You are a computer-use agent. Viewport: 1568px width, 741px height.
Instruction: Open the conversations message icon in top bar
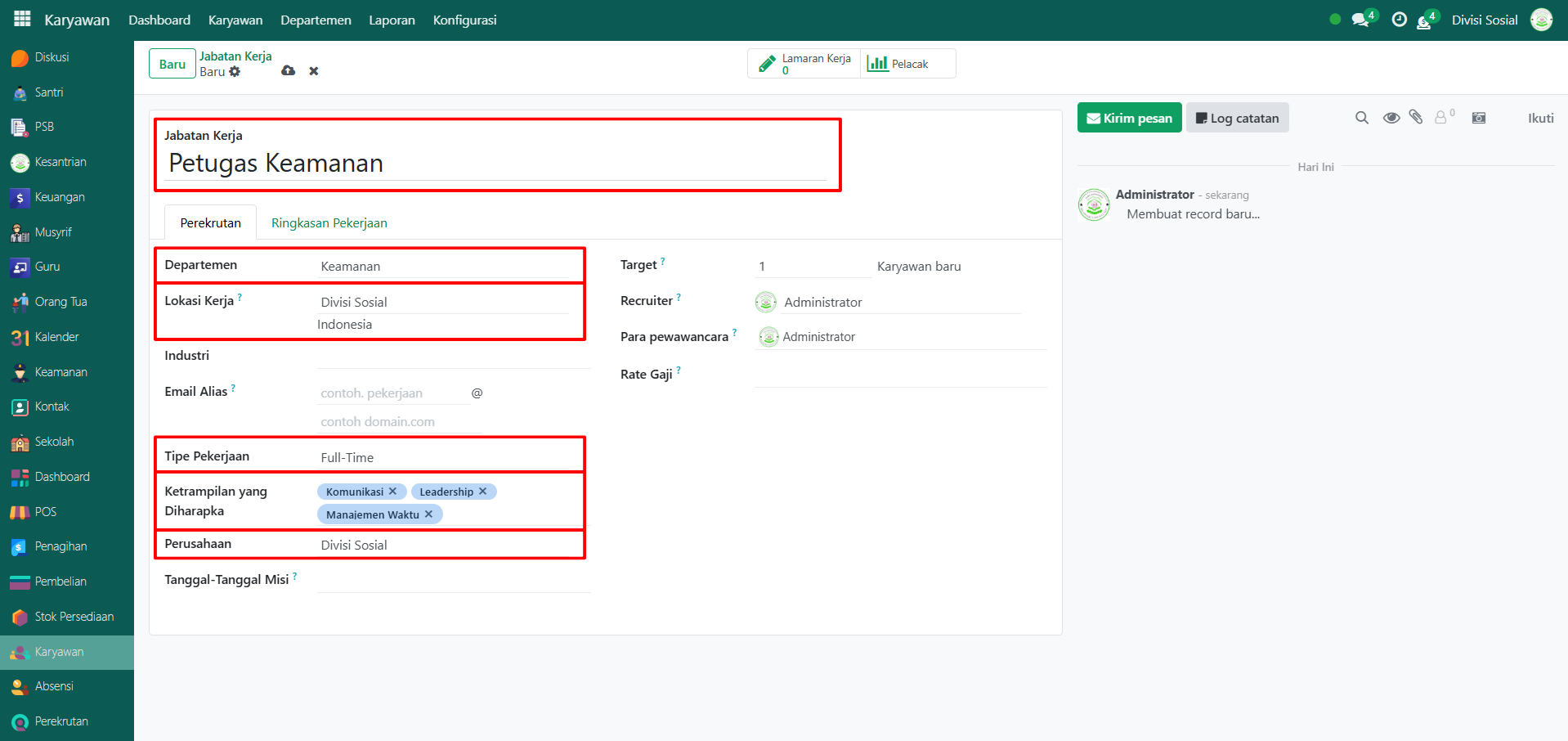coord(1360,20)
